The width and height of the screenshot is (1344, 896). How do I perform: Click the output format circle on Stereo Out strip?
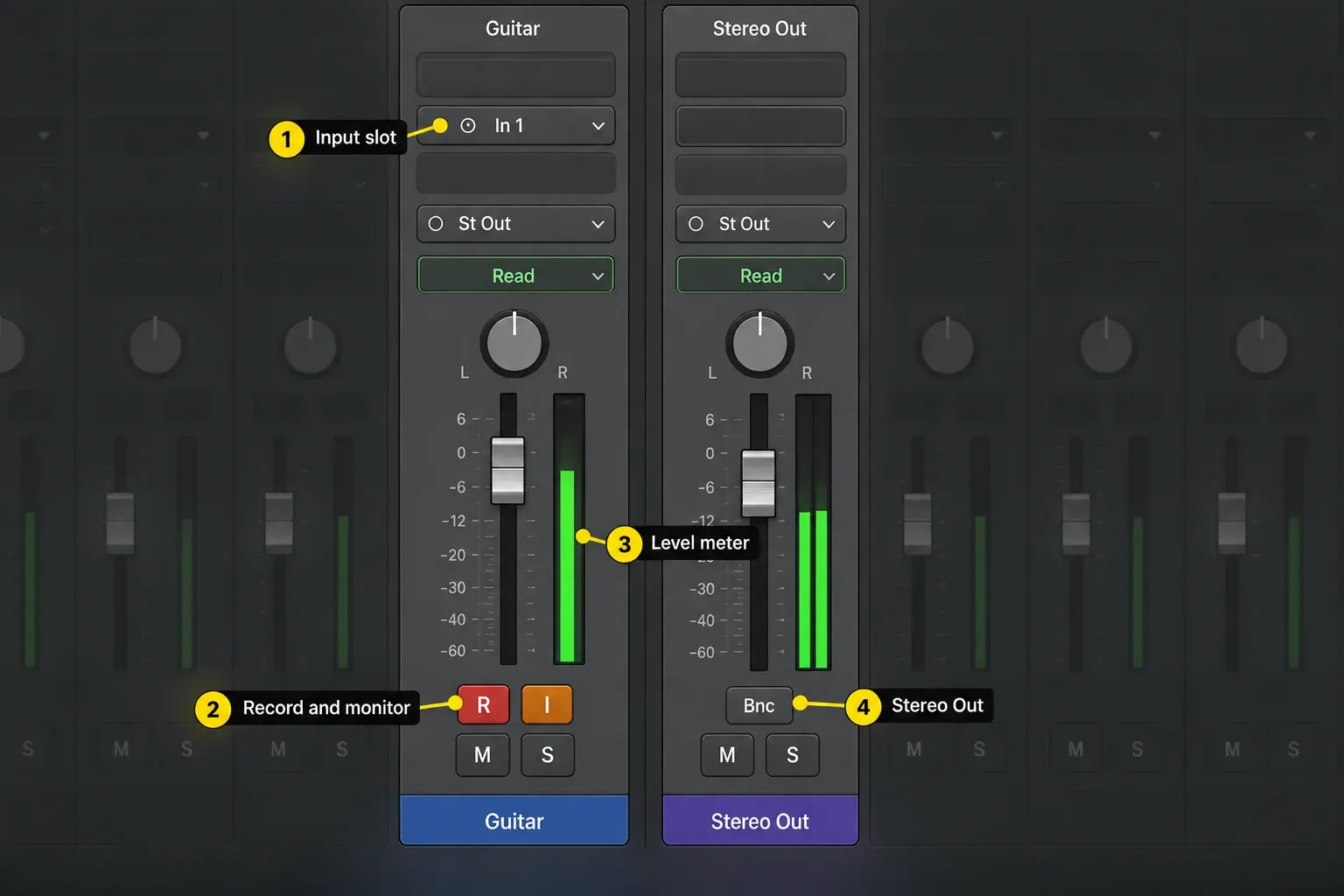tap(696, 224)
